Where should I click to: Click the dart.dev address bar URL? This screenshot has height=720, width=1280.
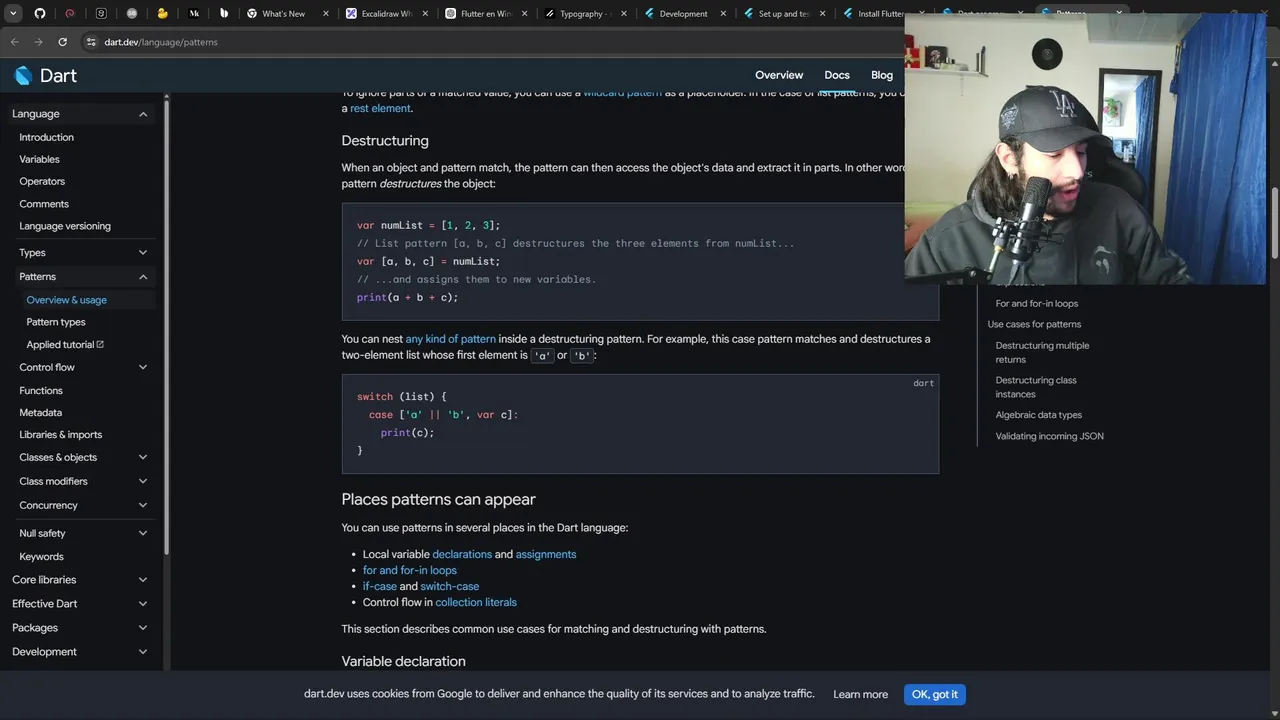tap(161, 42)
